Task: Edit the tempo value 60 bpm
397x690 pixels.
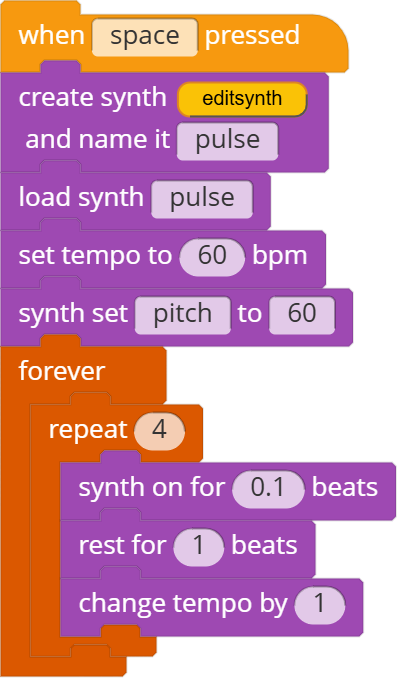Action: point(212,257)
